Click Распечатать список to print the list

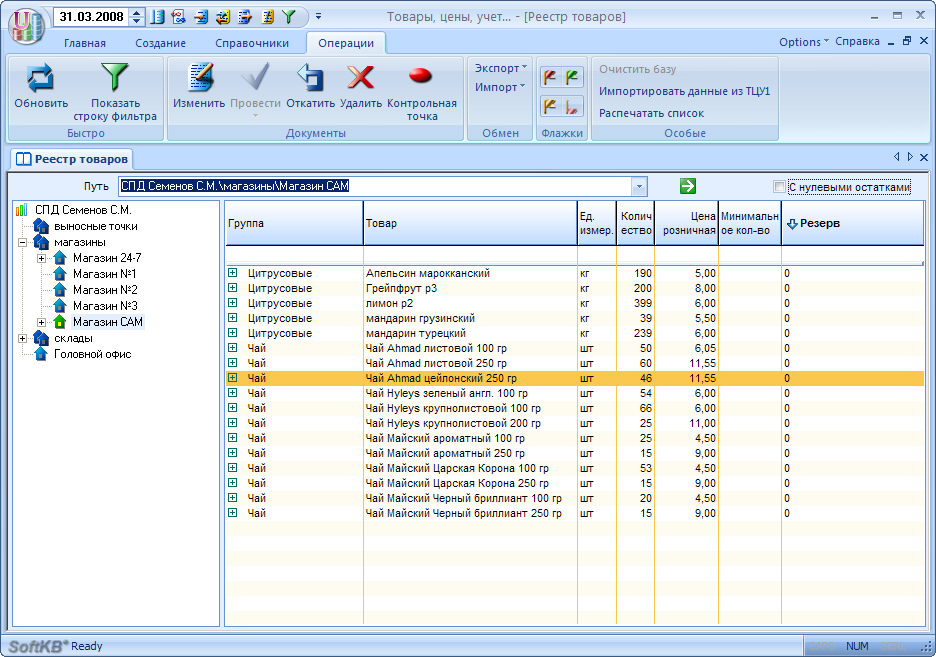tap(651, 113)
